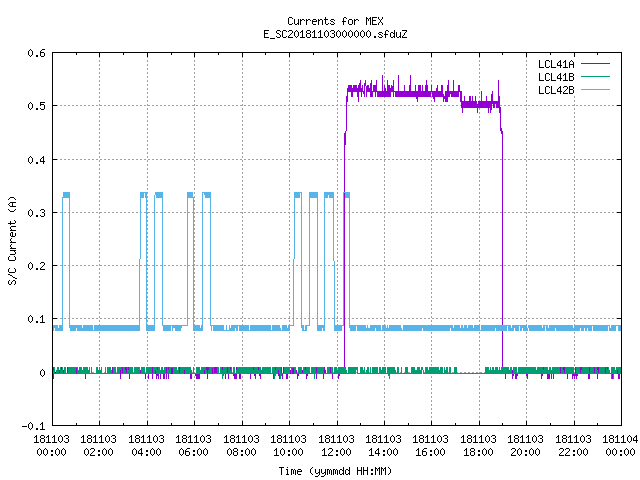Click the 0.4 y-axis tick label

tap(36, 160)
